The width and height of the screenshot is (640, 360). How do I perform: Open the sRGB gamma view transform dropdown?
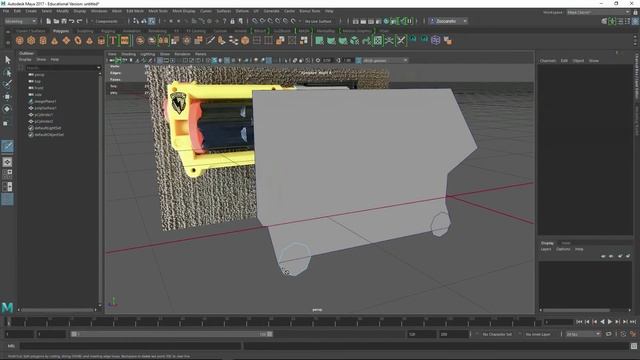[385, 60]
